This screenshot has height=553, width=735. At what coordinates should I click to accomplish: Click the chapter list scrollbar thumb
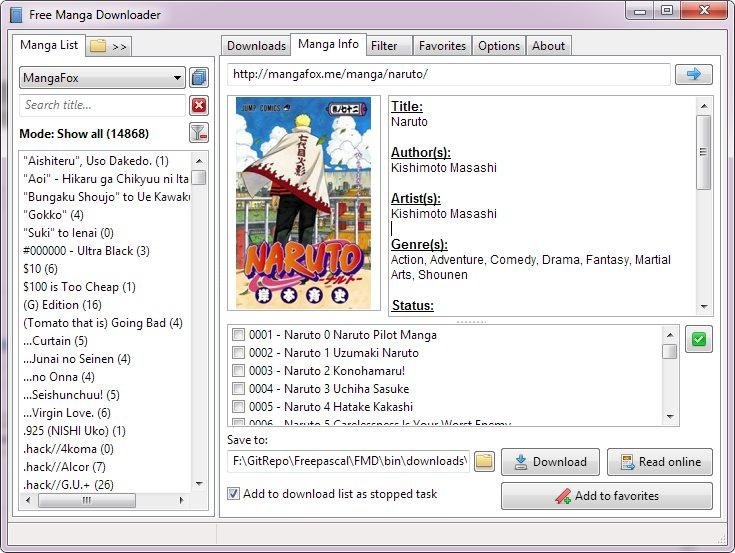click(x=670, y=351)
